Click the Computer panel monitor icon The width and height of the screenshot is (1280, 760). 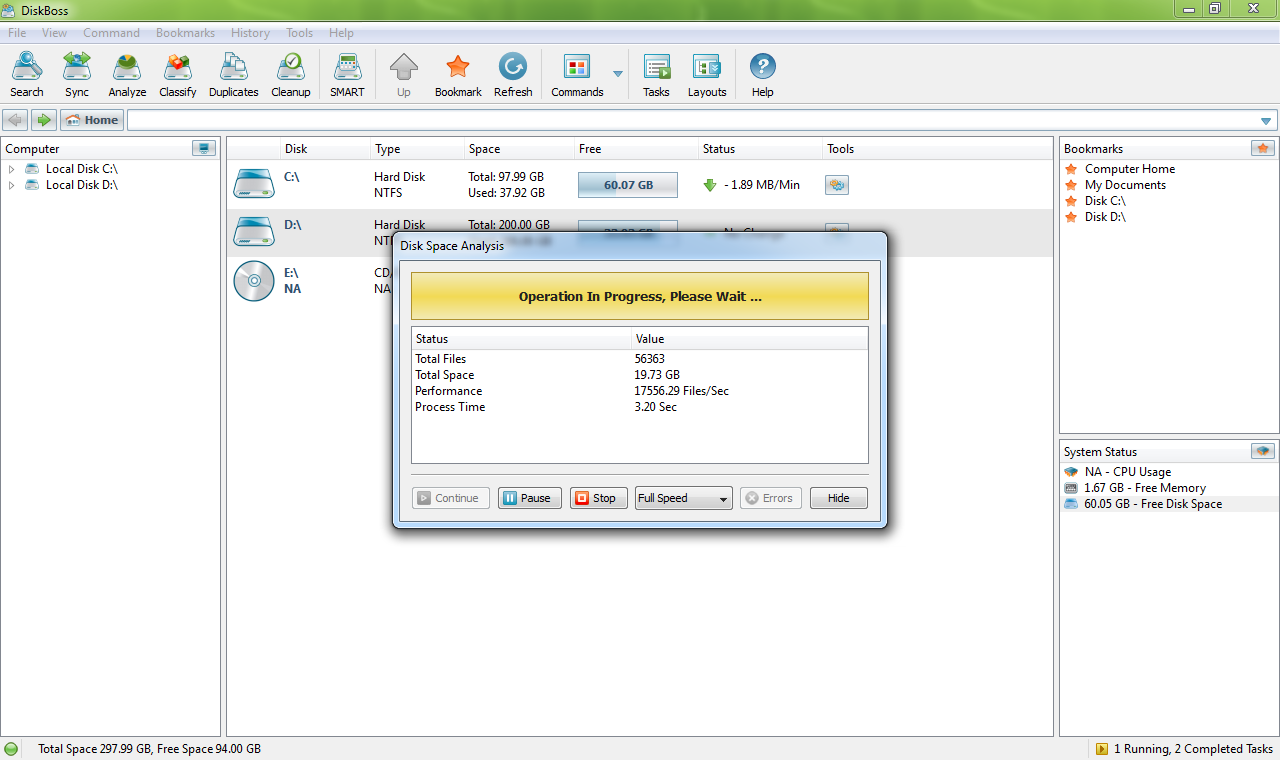(x=204, y=148)
